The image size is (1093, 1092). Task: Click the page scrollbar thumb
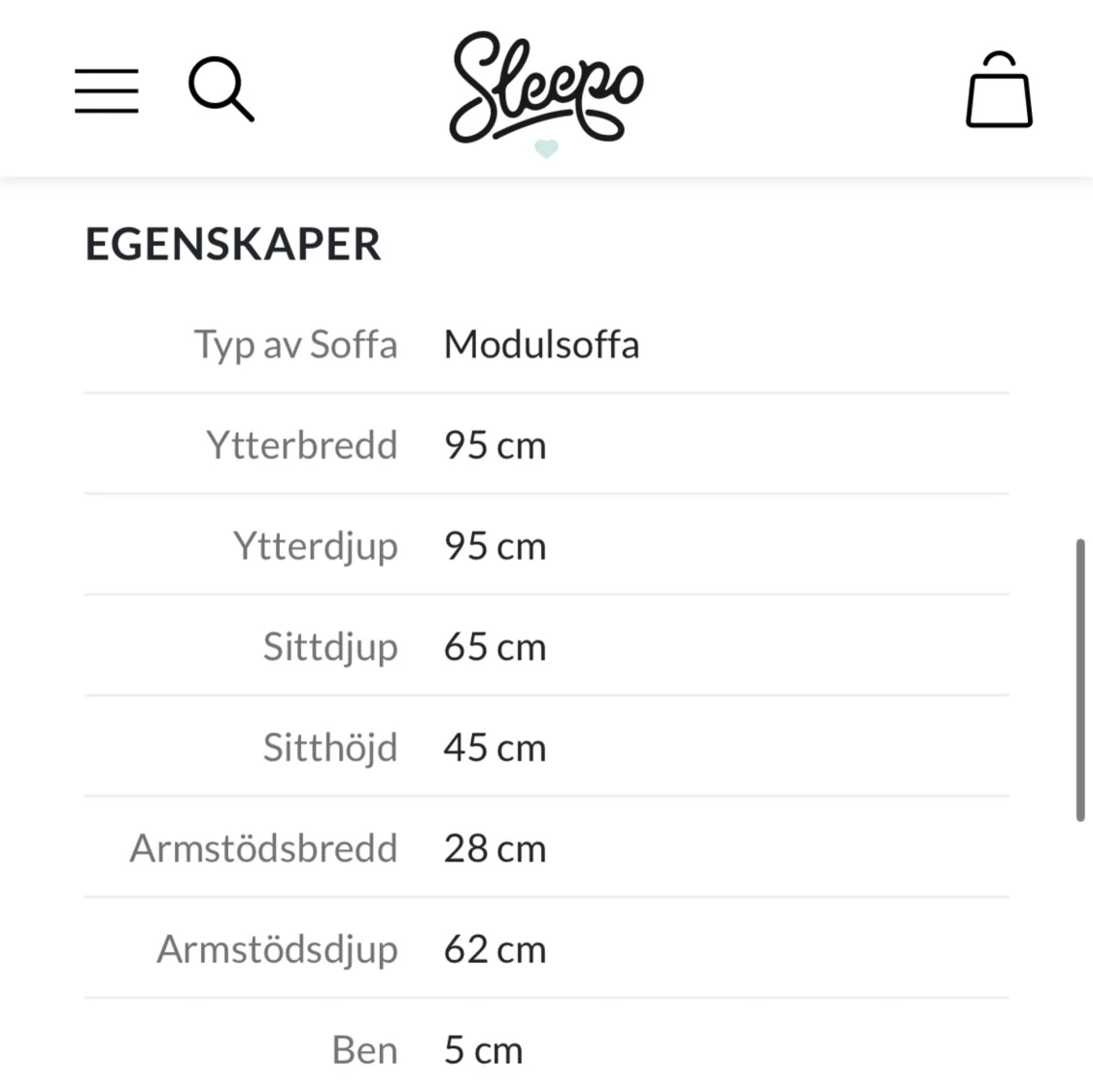(1080, 679)
